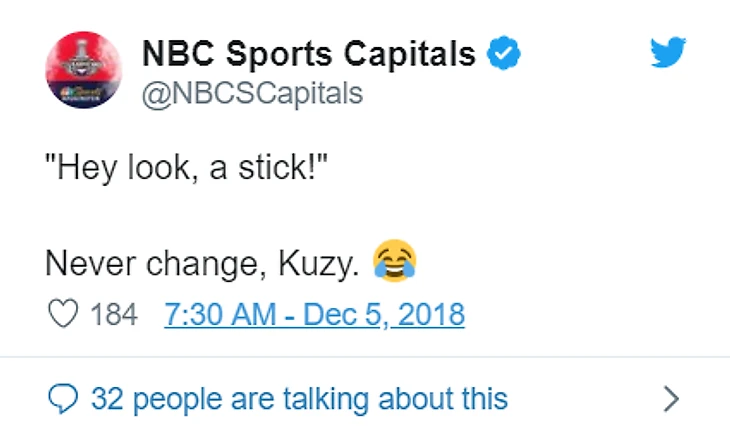This screenshot has height=431, width=730.
Task: Open the 7:30 AM - Dec 5, 2018 timestamp
Action: (x=314, y=315)
